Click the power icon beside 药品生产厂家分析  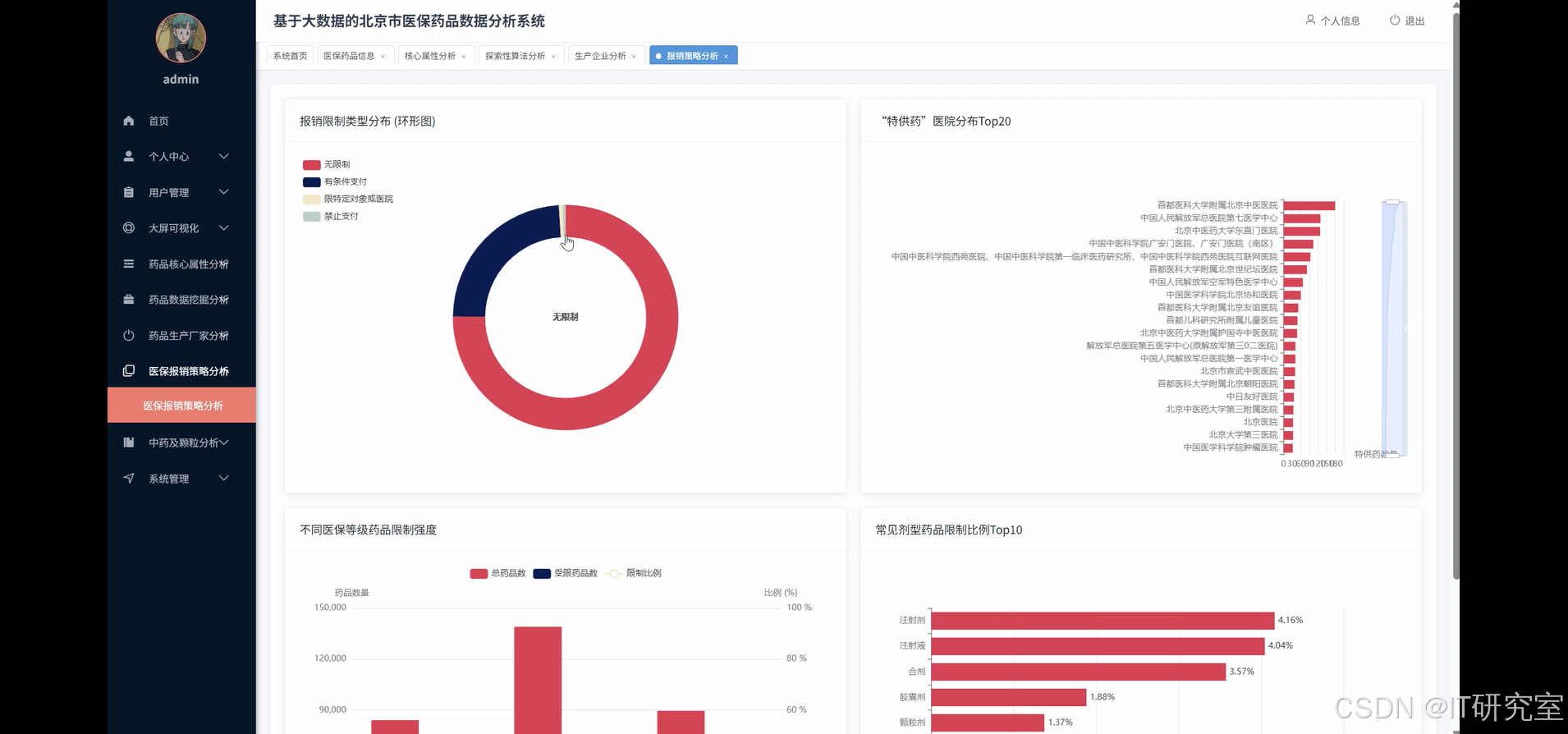128,335
